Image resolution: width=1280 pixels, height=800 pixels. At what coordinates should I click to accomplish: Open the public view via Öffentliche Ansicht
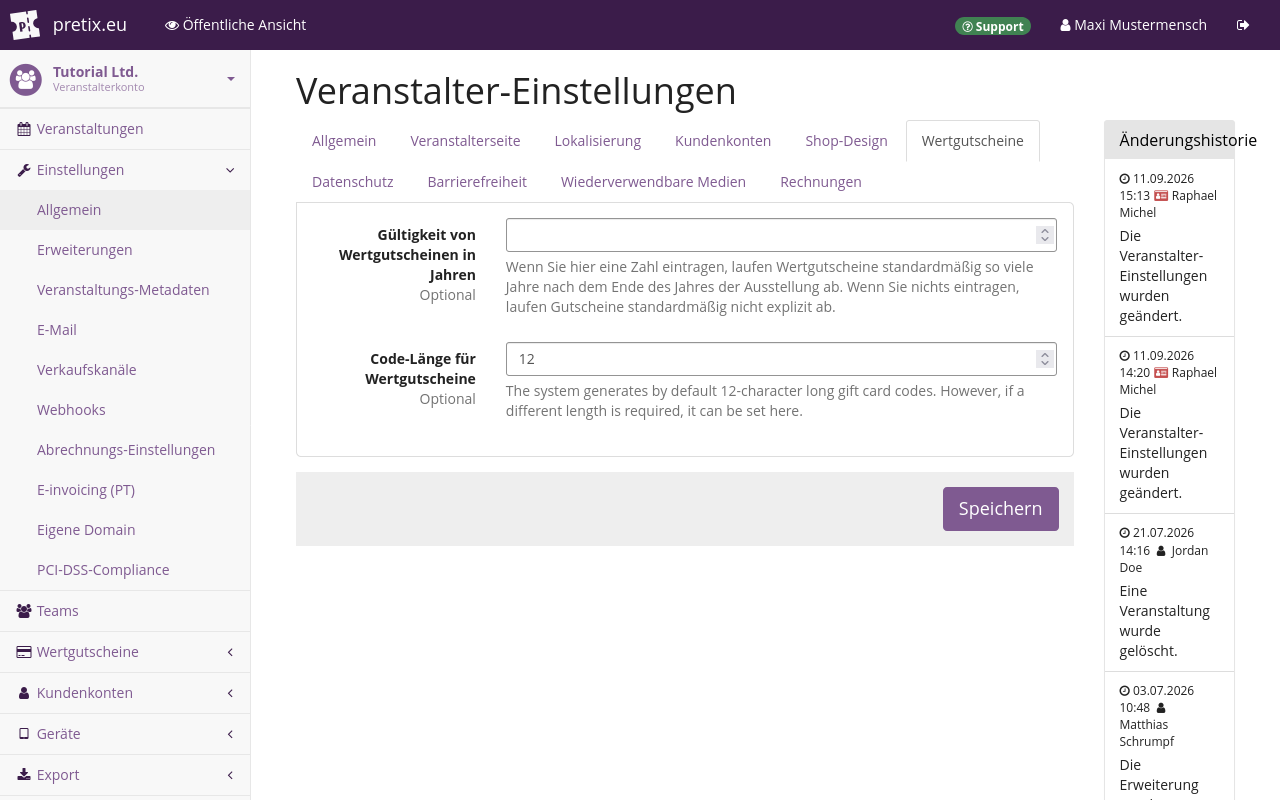(236, 25)
